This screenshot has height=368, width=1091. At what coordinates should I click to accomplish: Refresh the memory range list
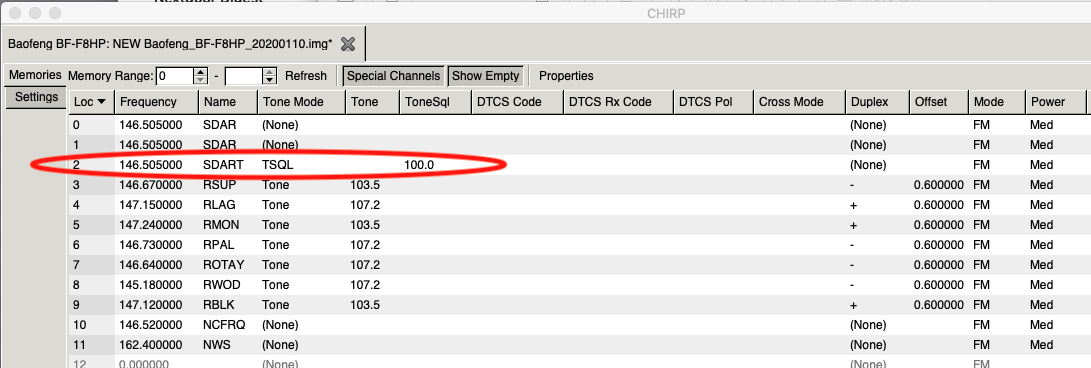[x=305, y=76]
